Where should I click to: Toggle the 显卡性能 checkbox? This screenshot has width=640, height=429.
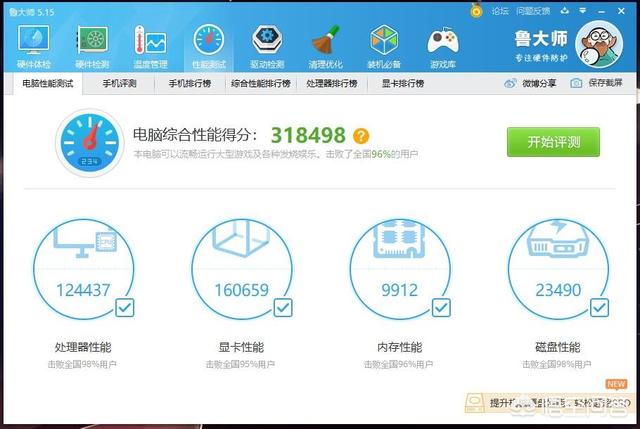(283, 308)
